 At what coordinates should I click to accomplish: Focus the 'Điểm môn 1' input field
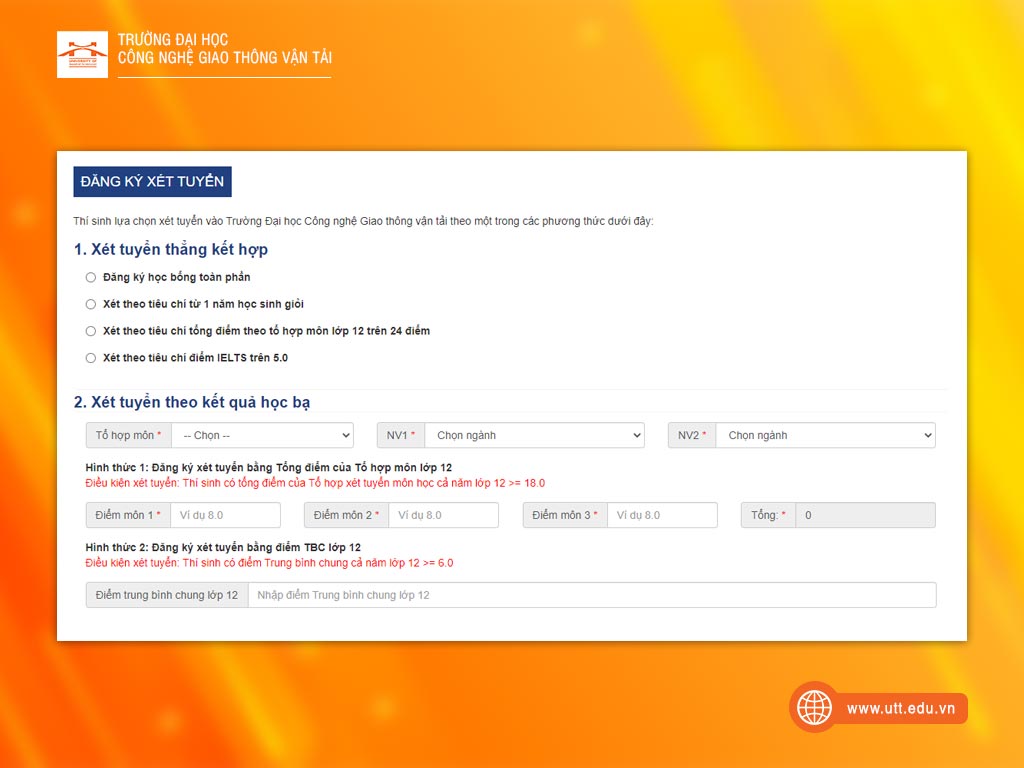(225, 515)
